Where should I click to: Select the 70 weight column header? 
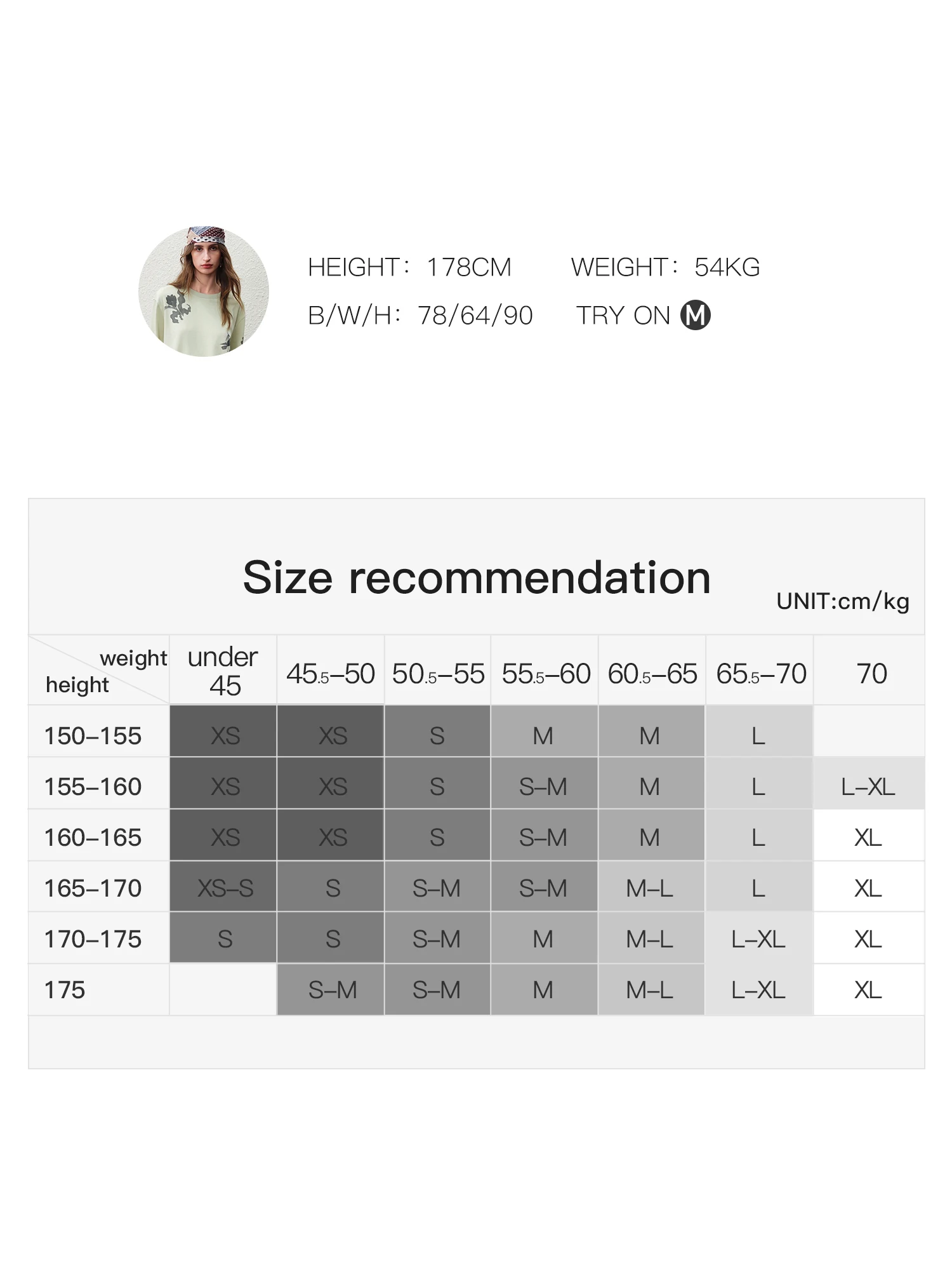click(871, 674)
